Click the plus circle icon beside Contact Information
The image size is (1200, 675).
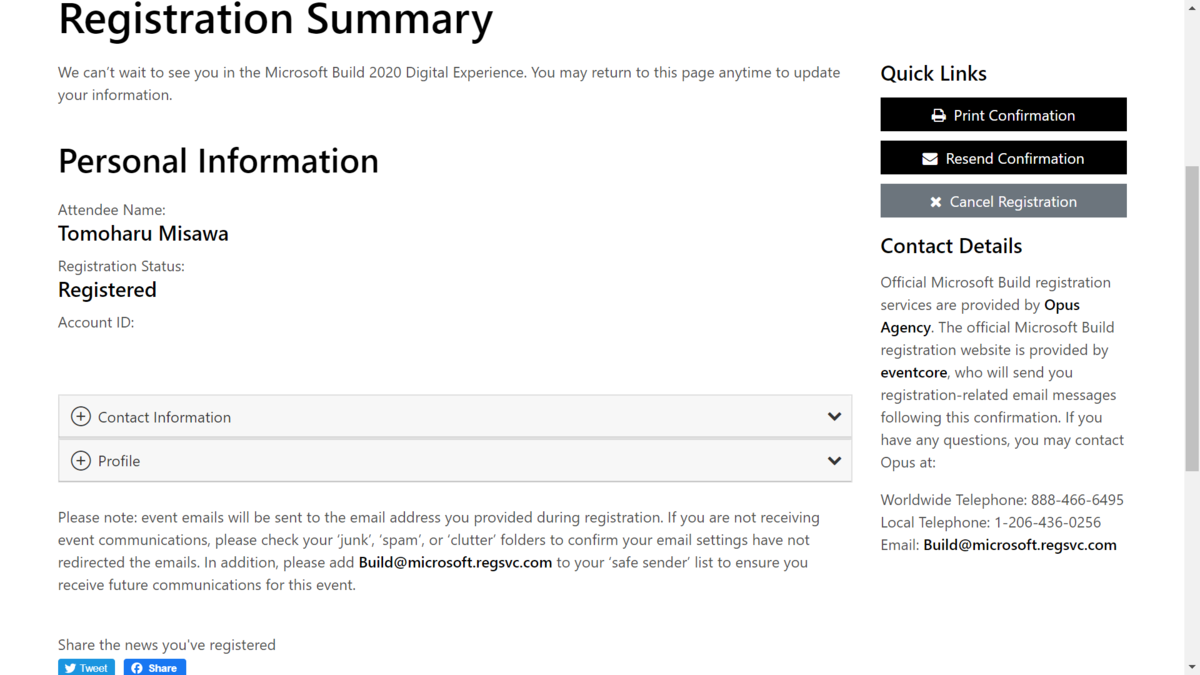click(81, 417)
